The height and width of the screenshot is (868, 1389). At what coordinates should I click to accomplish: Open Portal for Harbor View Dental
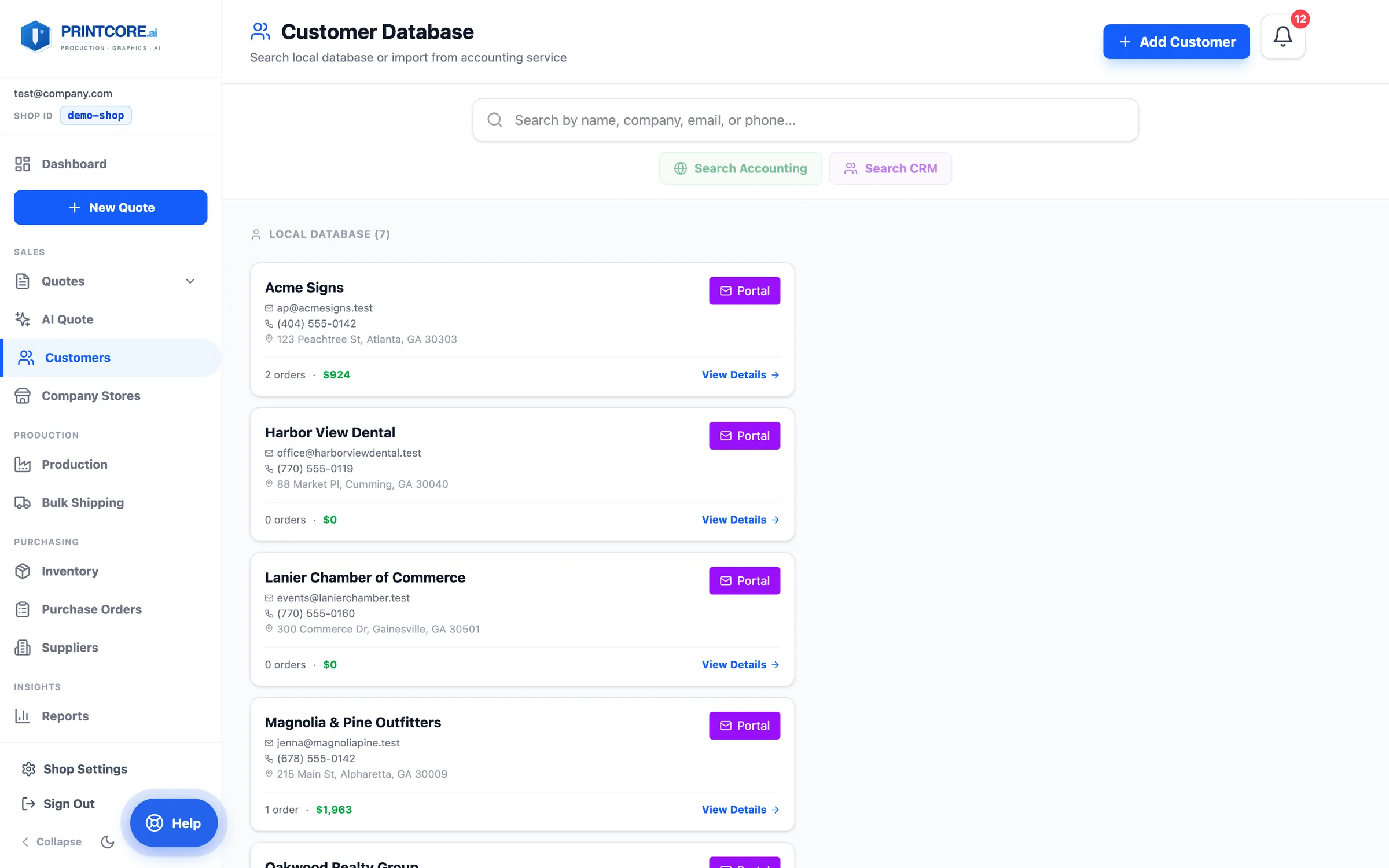[x=744, y=436]
